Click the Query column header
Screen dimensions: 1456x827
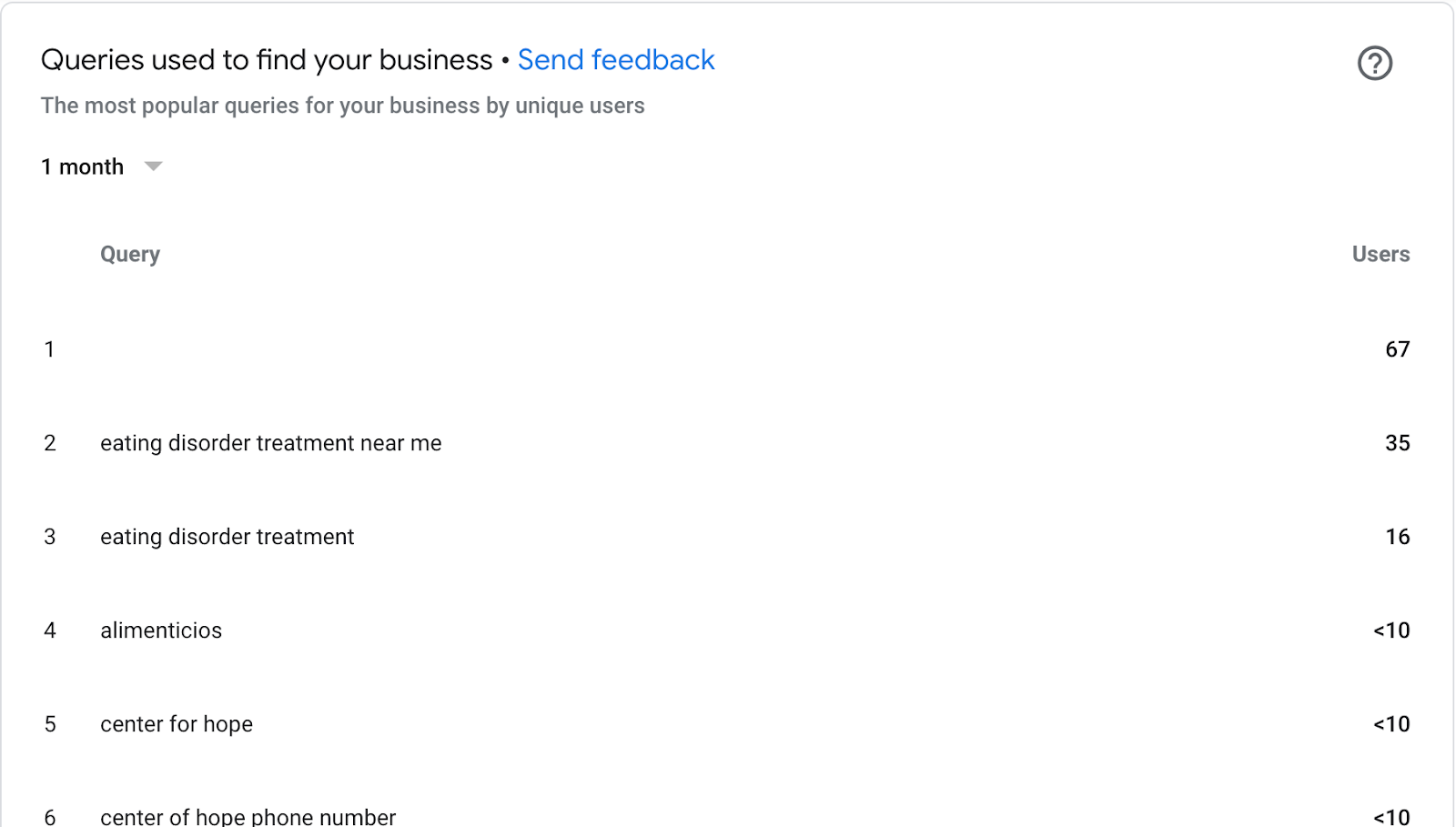click(x=130, y=255)
